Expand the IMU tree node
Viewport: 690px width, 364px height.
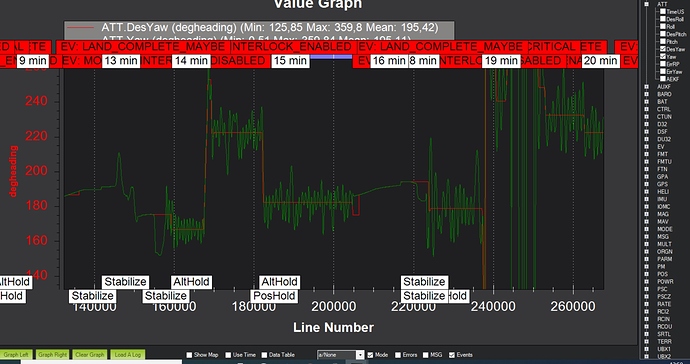click(x=646, y=199)
